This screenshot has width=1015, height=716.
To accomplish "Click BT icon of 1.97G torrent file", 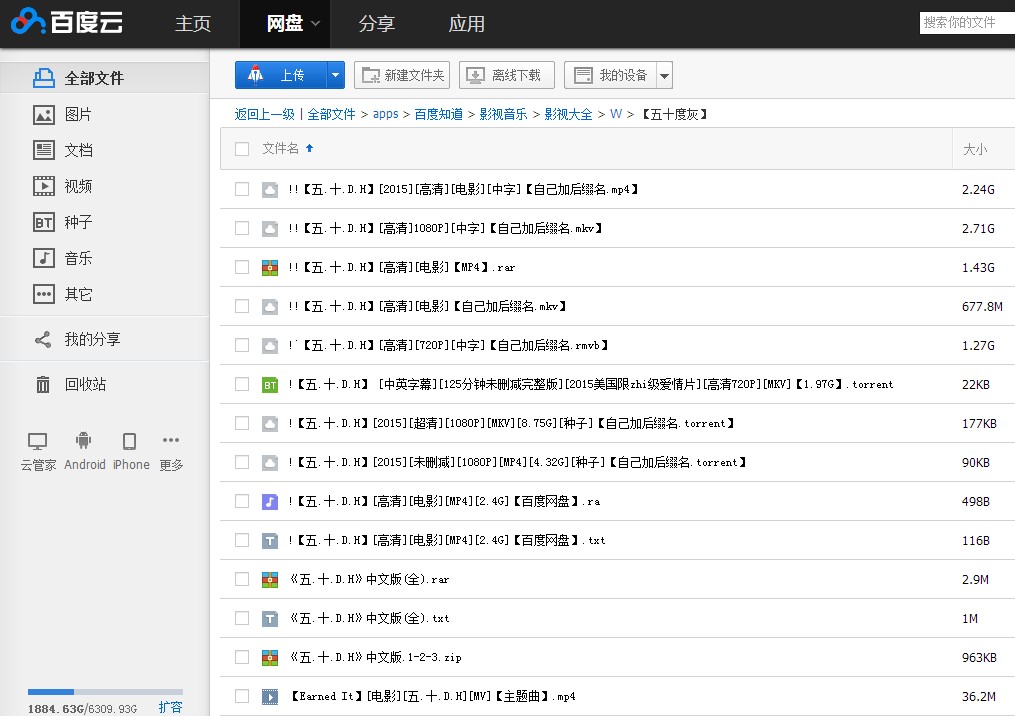I will click(270, 385).
